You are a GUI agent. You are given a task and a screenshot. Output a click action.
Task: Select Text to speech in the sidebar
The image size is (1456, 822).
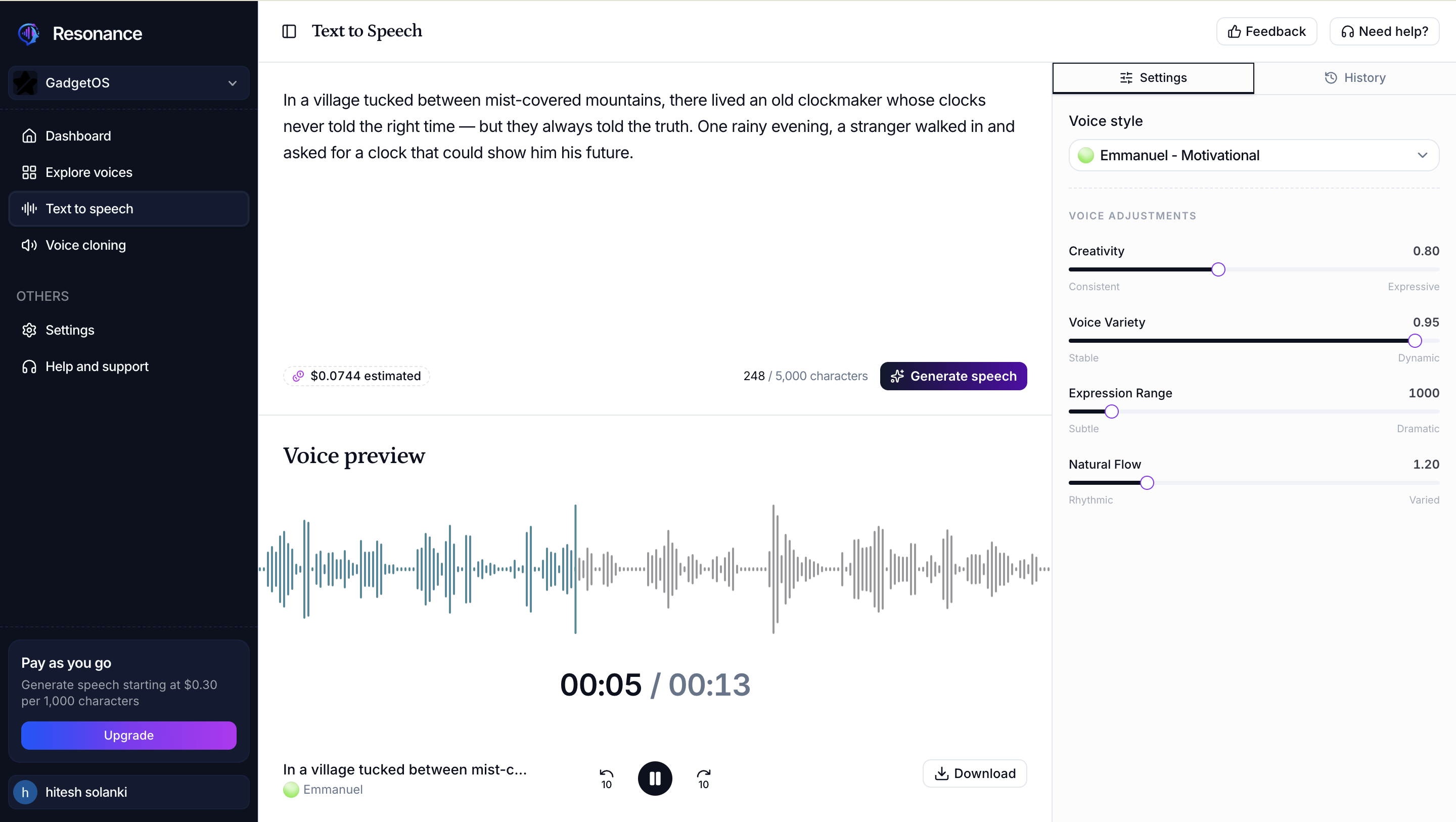coord(129,209)
